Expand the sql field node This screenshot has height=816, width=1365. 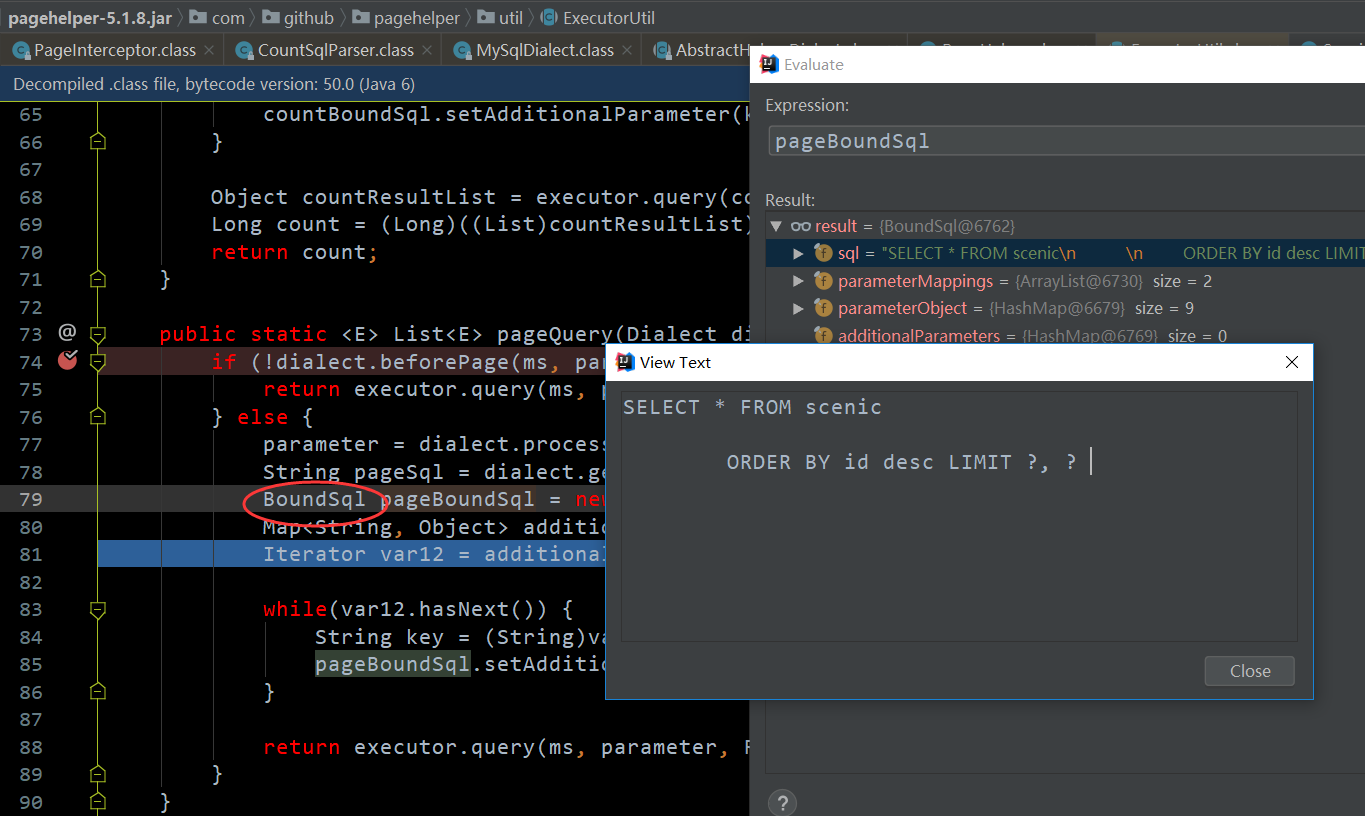(x=798, y=254)
